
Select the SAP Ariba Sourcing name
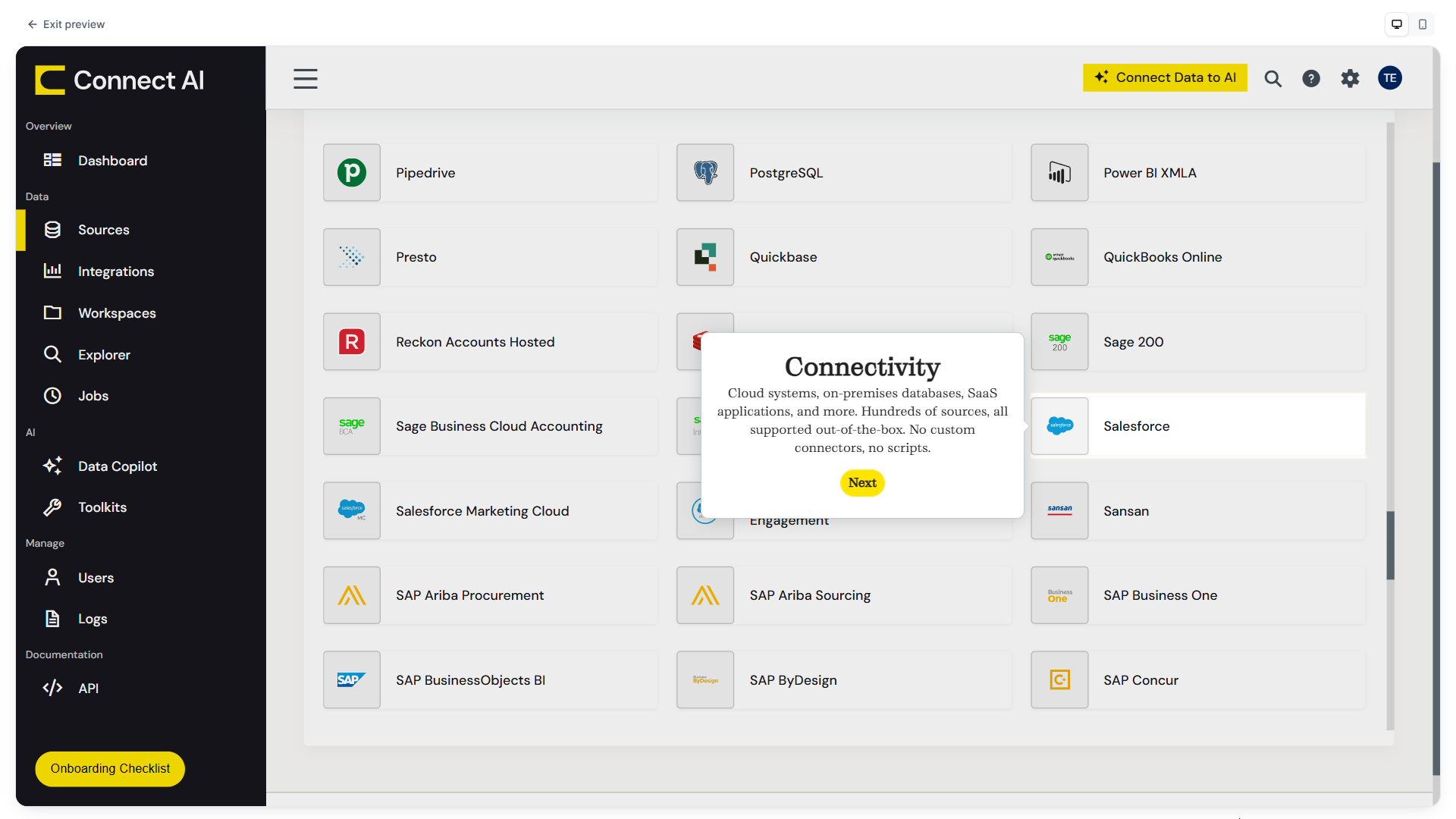[810, 595]
